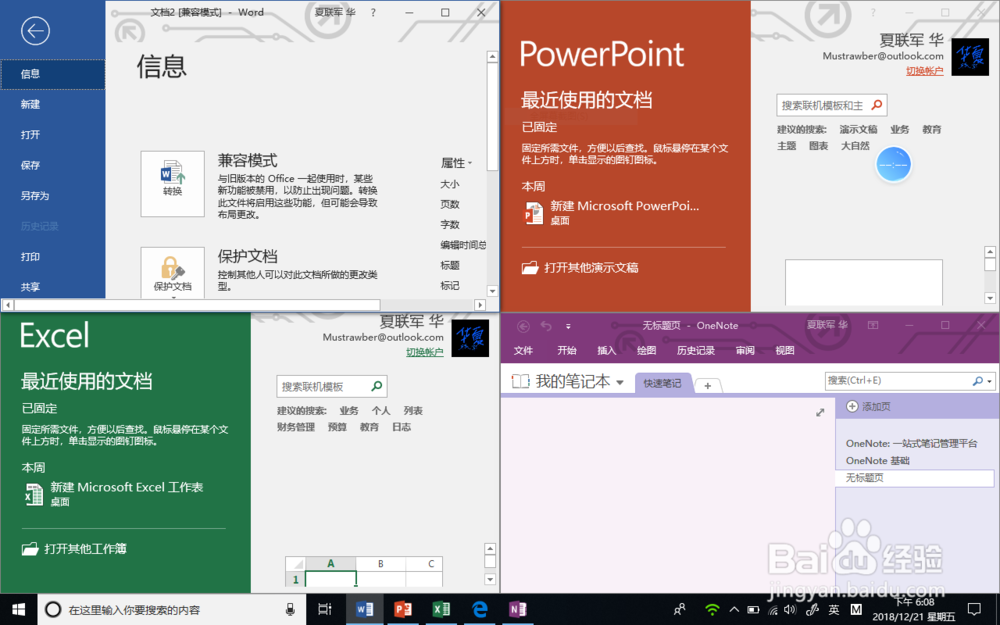Click the OneNote undo icon

click(546, 327)
